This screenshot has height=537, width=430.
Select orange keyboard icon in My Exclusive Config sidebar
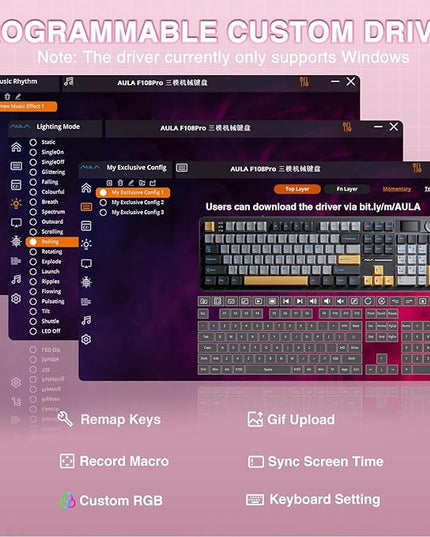(x=86, y=207)
